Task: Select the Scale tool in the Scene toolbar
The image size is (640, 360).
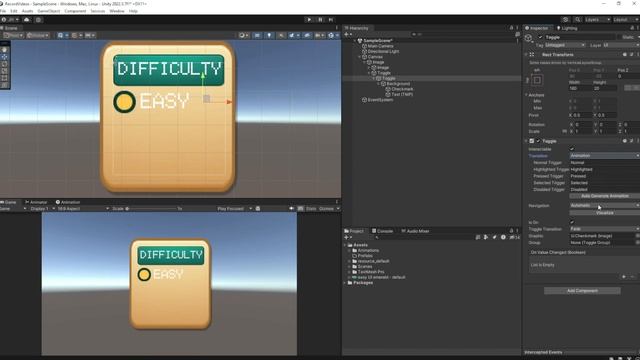Action: tap(4, 71)
